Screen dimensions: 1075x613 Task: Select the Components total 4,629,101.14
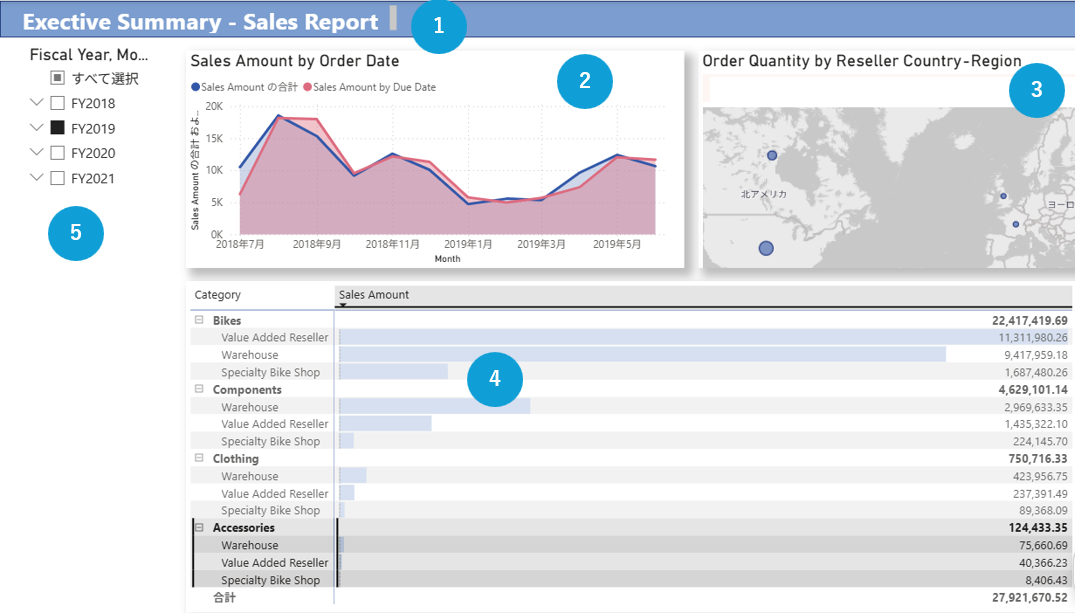coord(1033,389)
